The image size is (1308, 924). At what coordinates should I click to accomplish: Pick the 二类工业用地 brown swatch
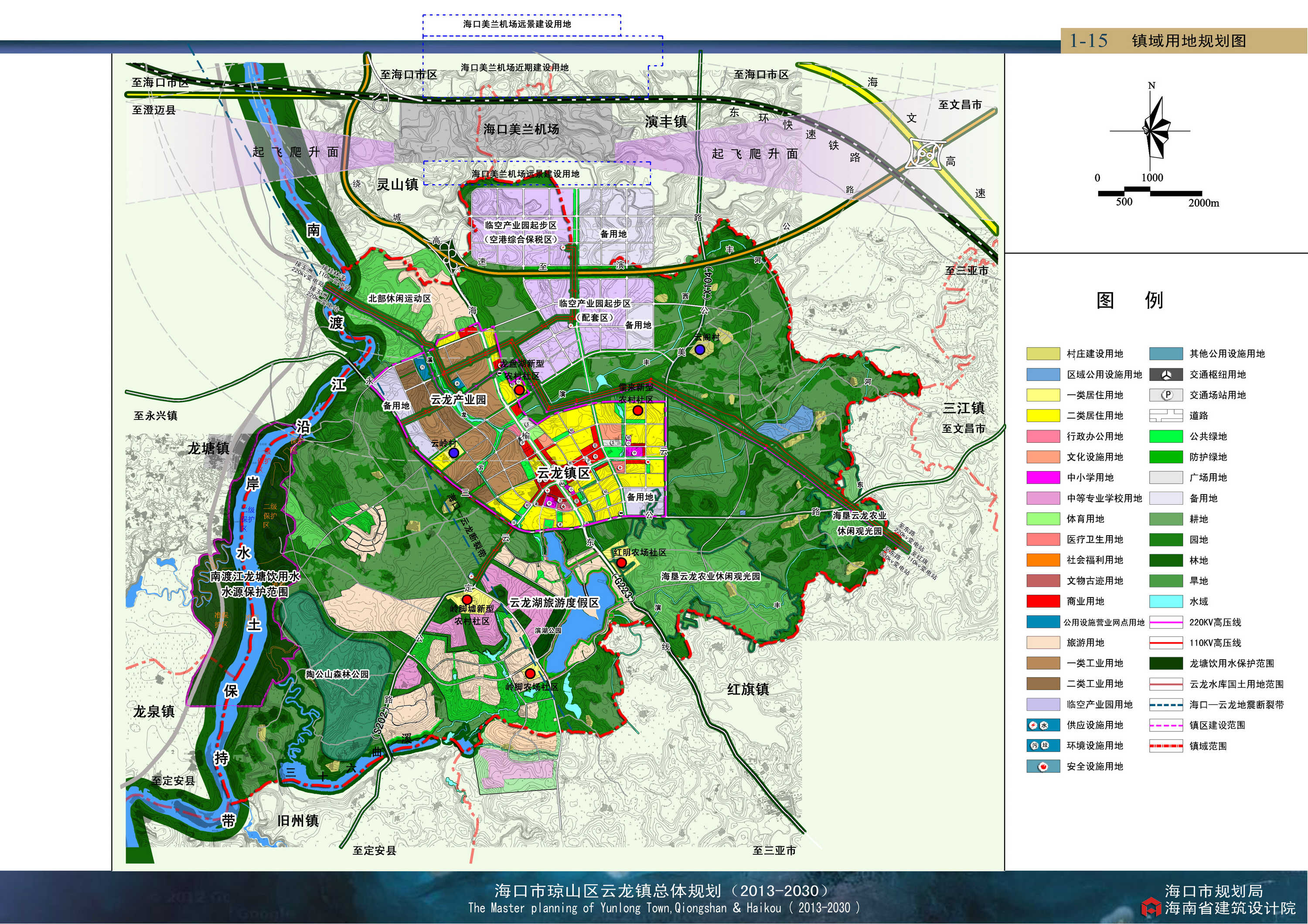click(1043, 684)
